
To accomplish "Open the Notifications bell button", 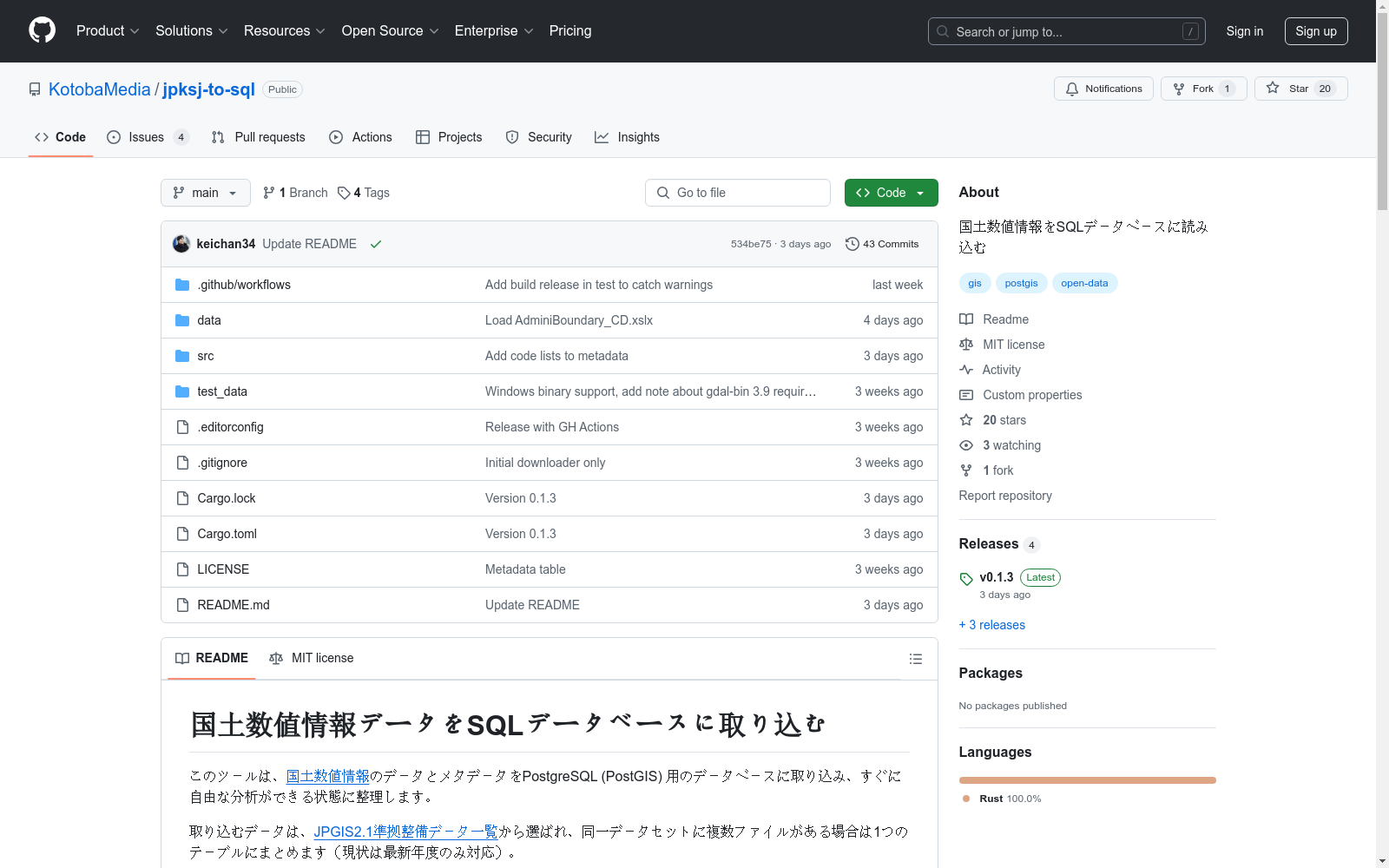I will click(x=1103, y=89).
